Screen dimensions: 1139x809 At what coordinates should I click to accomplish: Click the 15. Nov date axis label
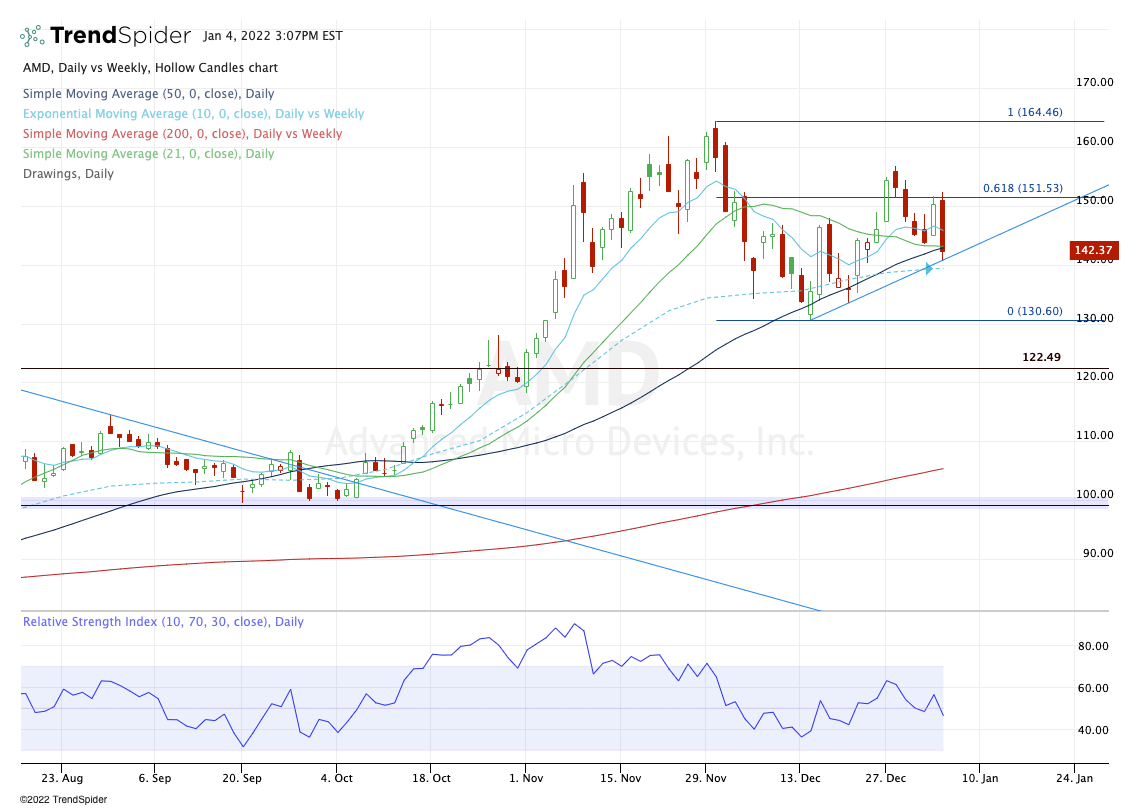[x=621, y=778]
